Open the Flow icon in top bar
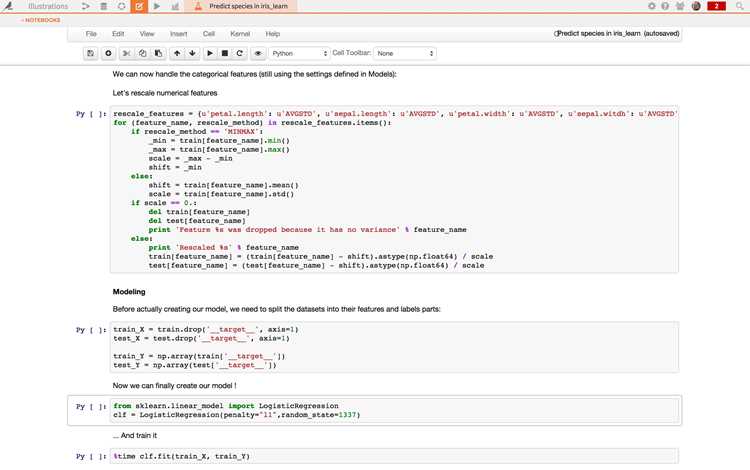Image resolution: width=750 pixels, height=470 pixels. [86, 6]
